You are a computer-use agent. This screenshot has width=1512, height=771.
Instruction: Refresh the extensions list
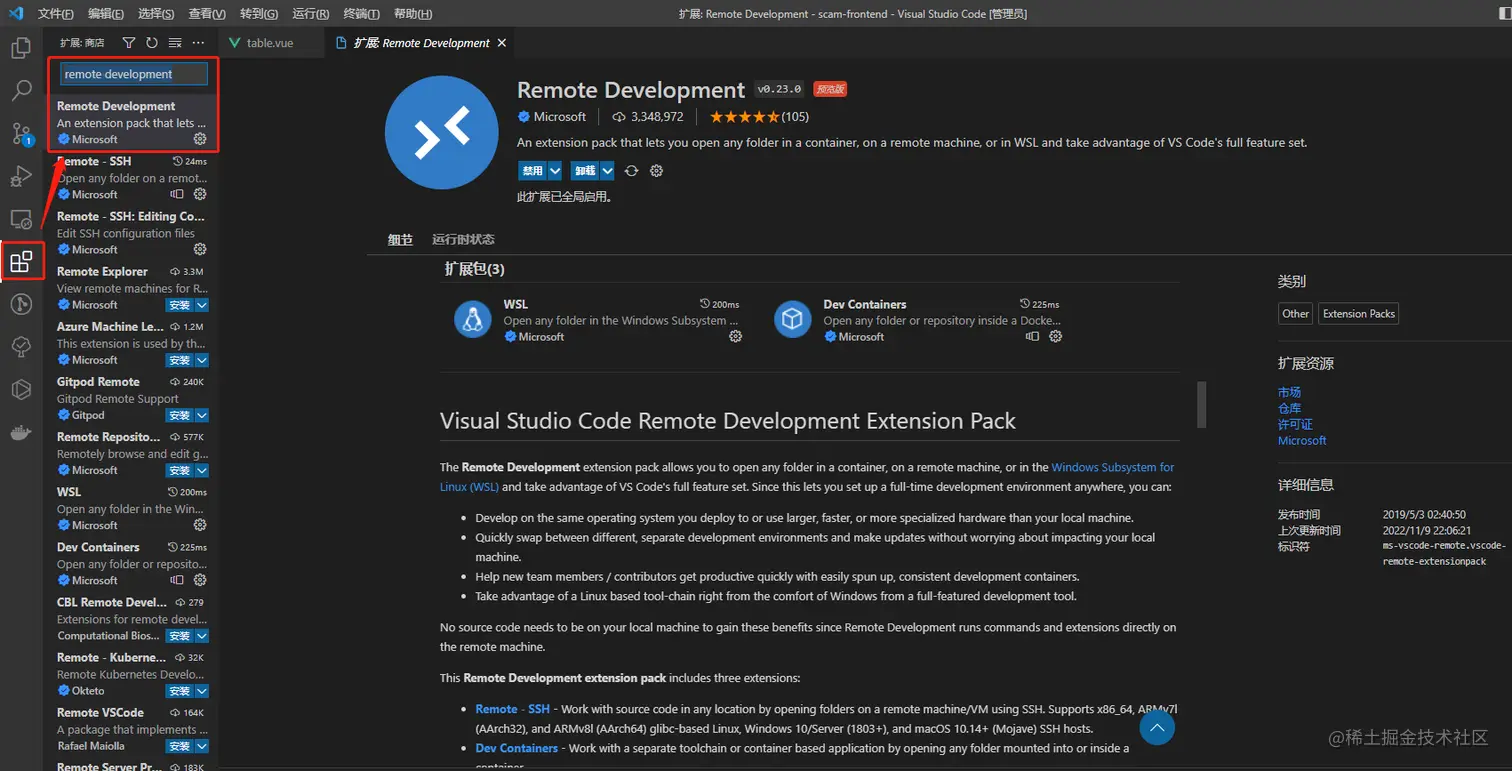pyautogui.click(x=152, y=43)
